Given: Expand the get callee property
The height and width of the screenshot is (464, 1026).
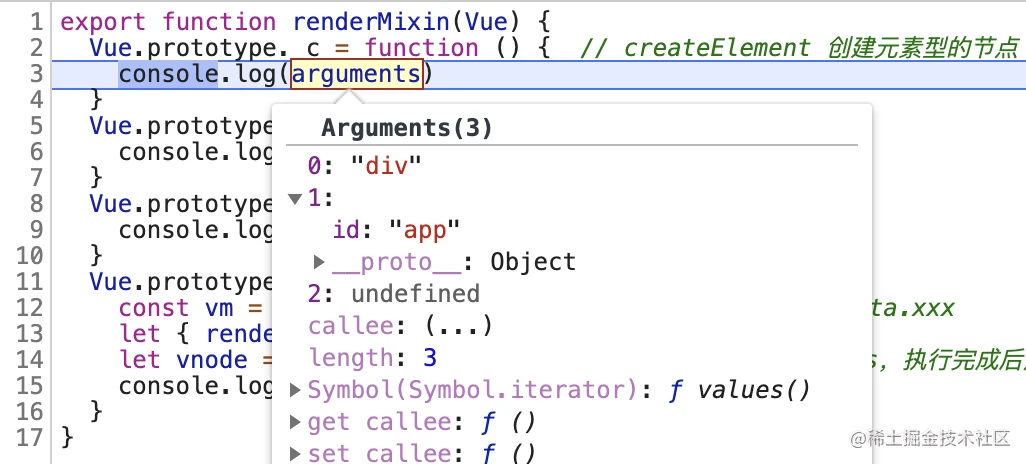Looking at the screenshot, I should click(x=295, y=422).
